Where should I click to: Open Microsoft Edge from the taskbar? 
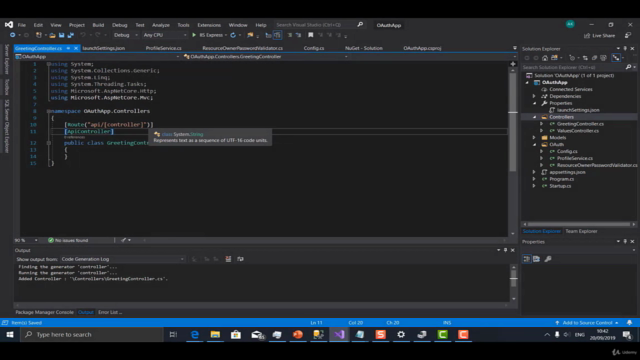[195, 335]
